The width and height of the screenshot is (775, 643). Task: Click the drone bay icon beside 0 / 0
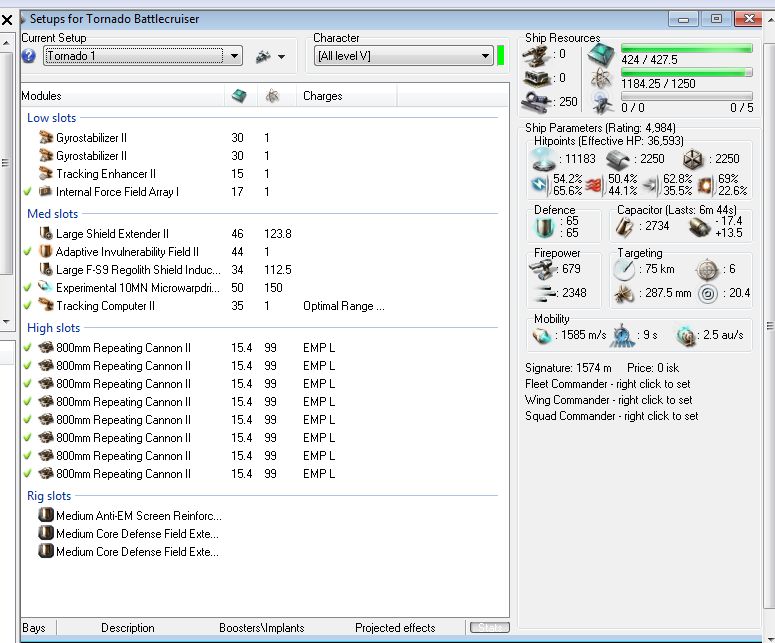(x=602, y=102)
